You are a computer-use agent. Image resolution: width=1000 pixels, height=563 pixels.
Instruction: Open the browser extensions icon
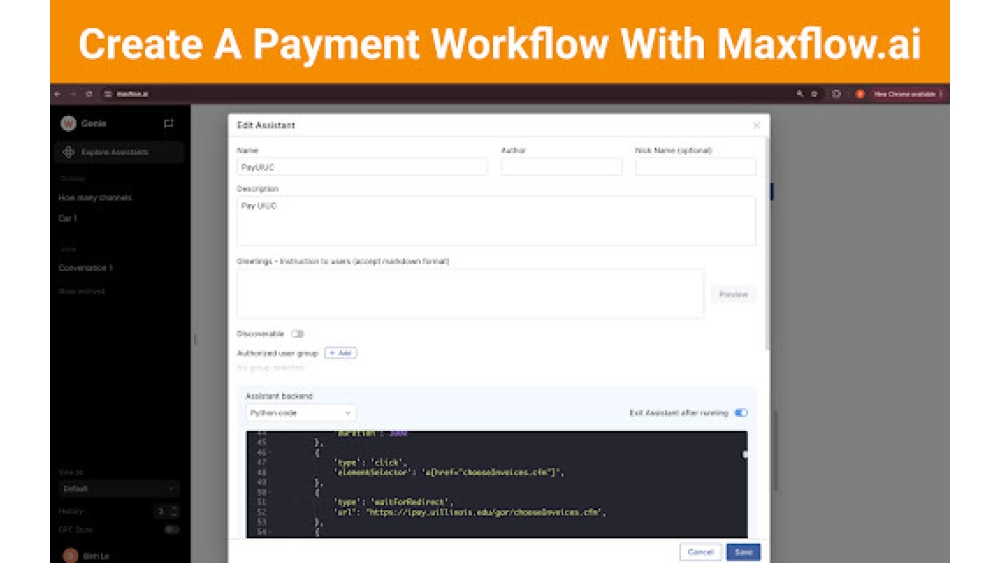pyautogui.click(x=836, y=94)
